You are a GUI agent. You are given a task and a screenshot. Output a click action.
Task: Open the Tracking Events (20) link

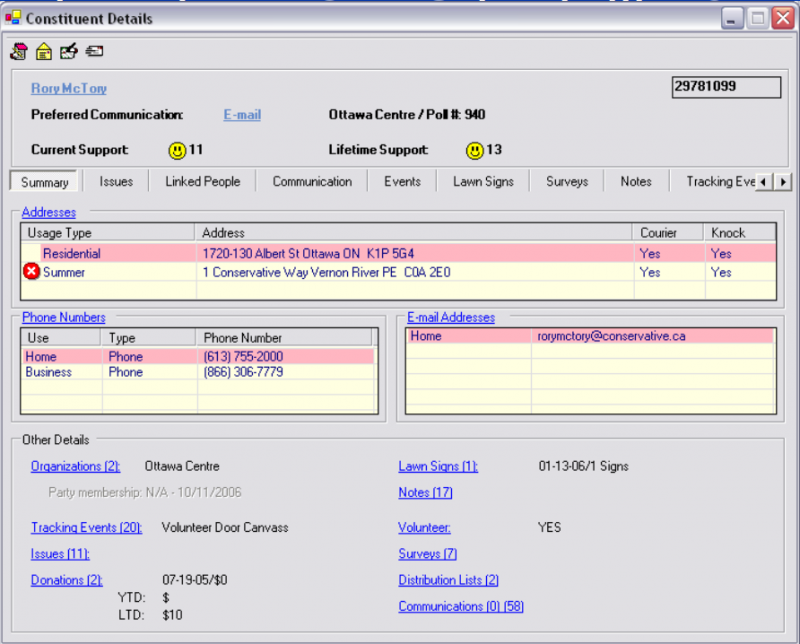[x=86, y=527]
